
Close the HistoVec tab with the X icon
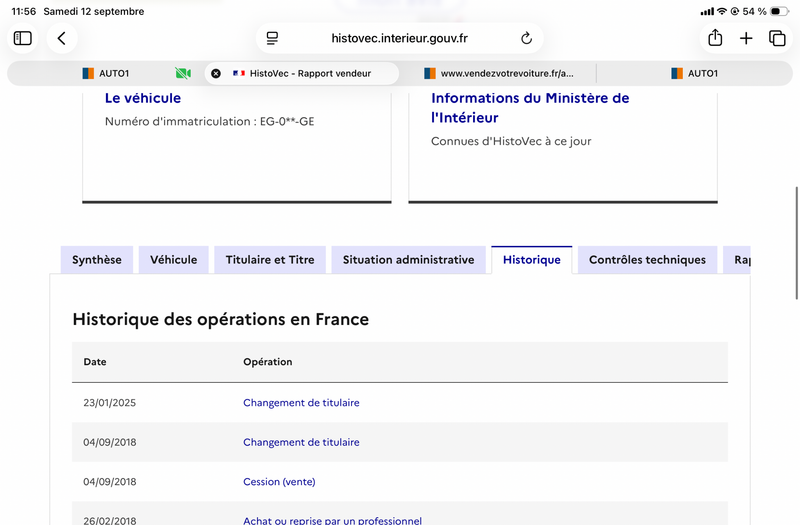[216, 73]
